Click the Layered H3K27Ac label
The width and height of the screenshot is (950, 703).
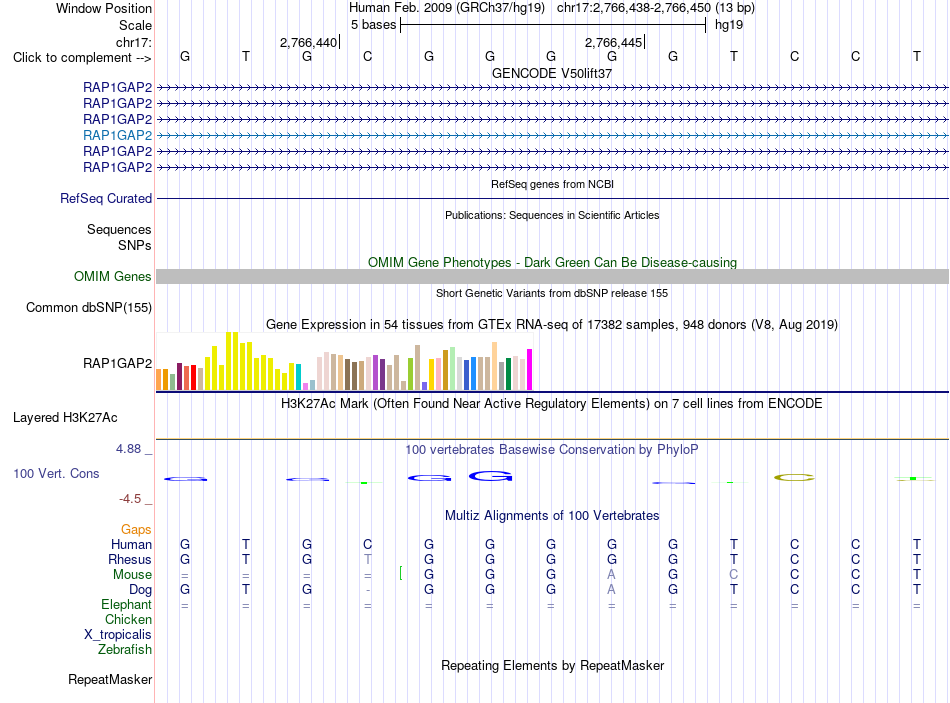tap(65, 418)
